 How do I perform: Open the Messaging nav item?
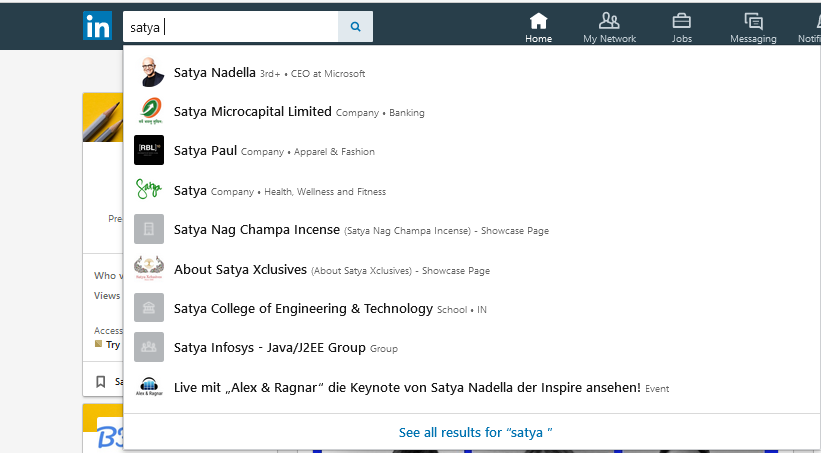tap(753, 28)
